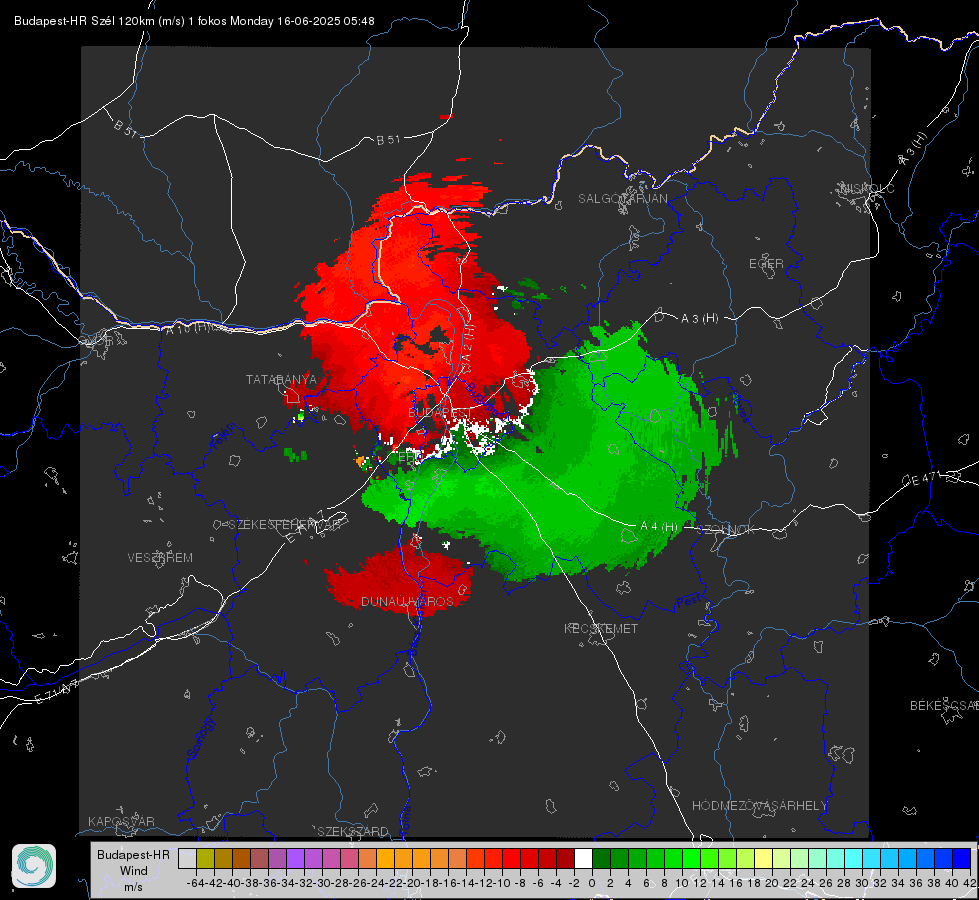The image size is (979, 900).
Task: Click the SZÉKESFEHÉRVÁR city label
Action: 284,525
